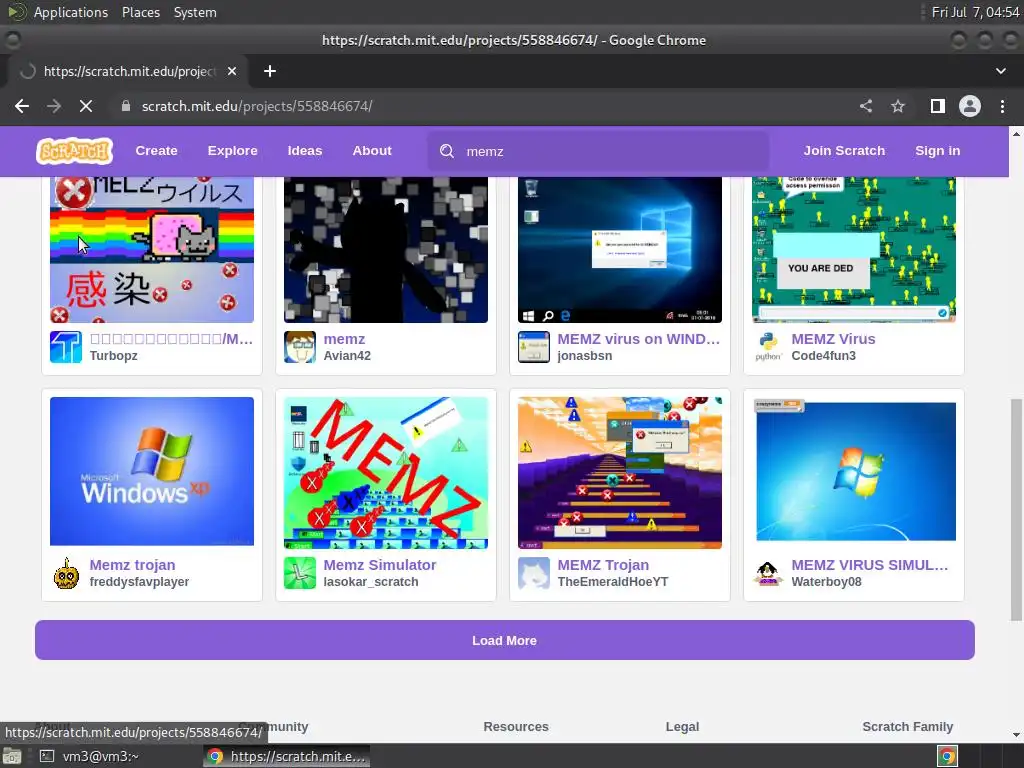
Task: Click Explore in Scratch navigation
Action: point(232,151)
